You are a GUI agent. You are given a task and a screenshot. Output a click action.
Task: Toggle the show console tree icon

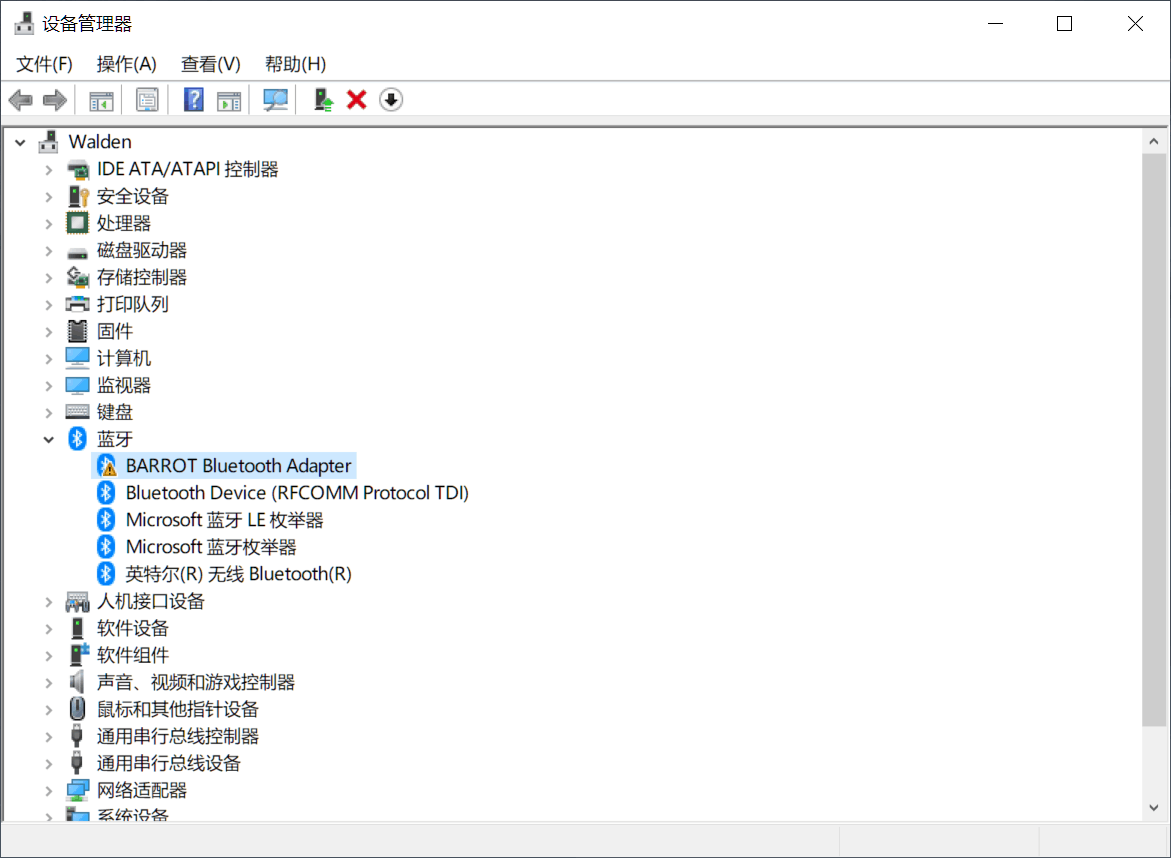pyautogui.click(x=101, y=99)
